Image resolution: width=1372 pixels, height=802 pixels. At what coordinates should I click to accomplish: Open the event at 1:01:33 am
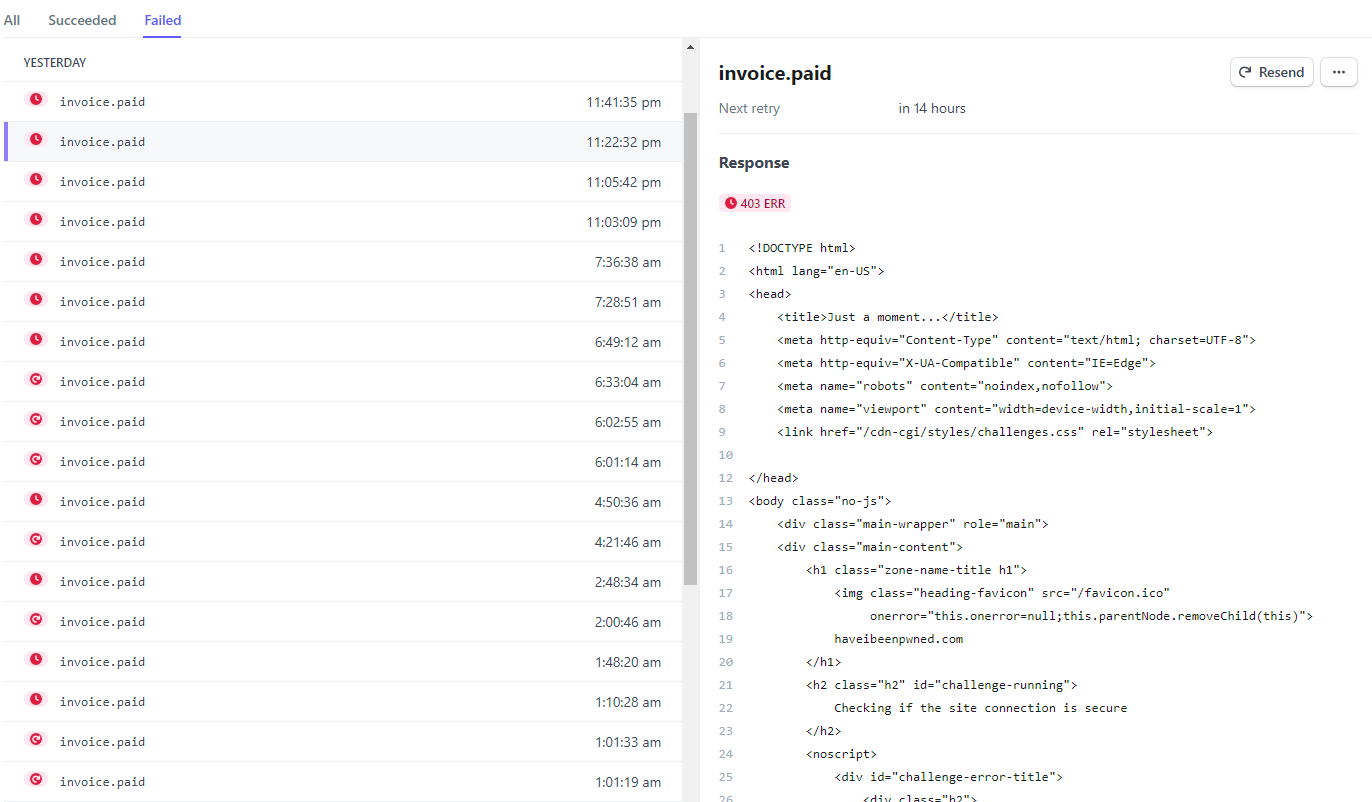pyautogui.click(x=343, y=742)
